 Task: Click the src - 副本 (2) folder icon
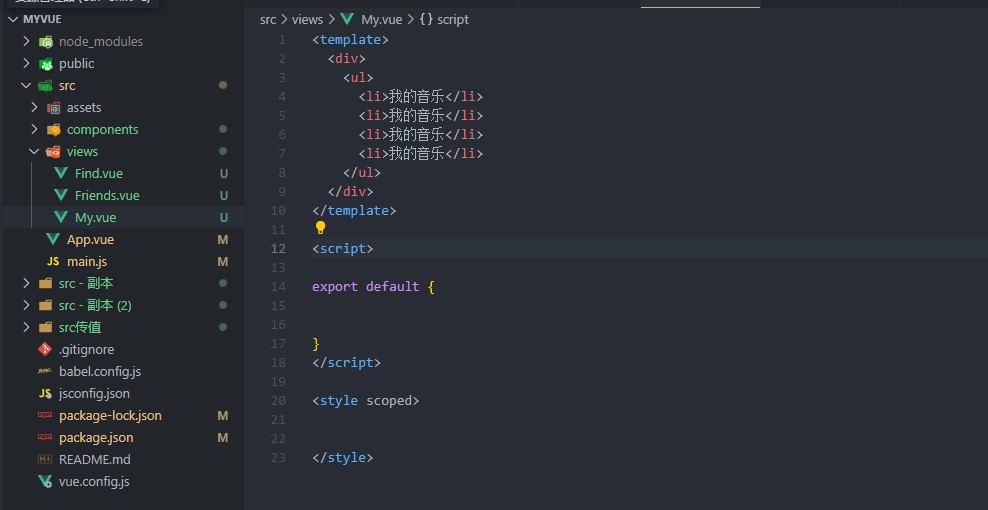pyautogui.click(x=45, y=306)
